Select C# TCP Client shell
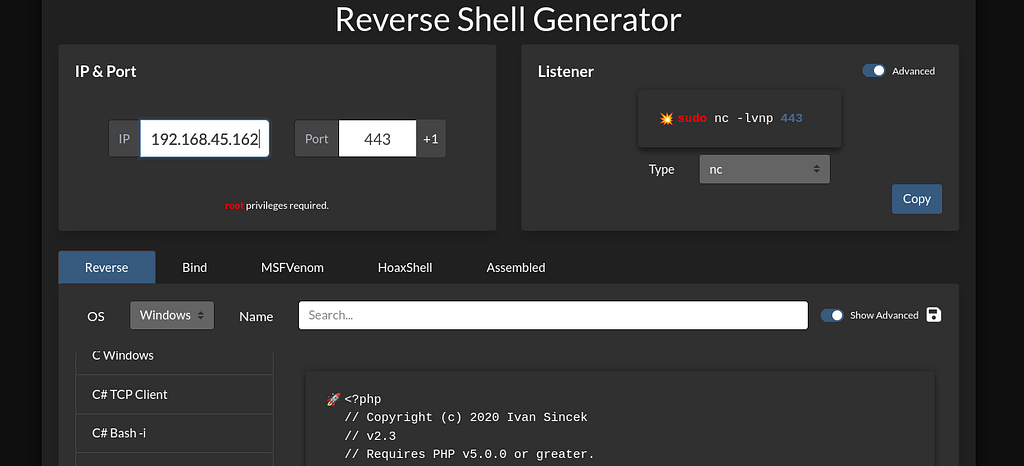This screenshot has width=1024, height=466. (x=174, y=394)
